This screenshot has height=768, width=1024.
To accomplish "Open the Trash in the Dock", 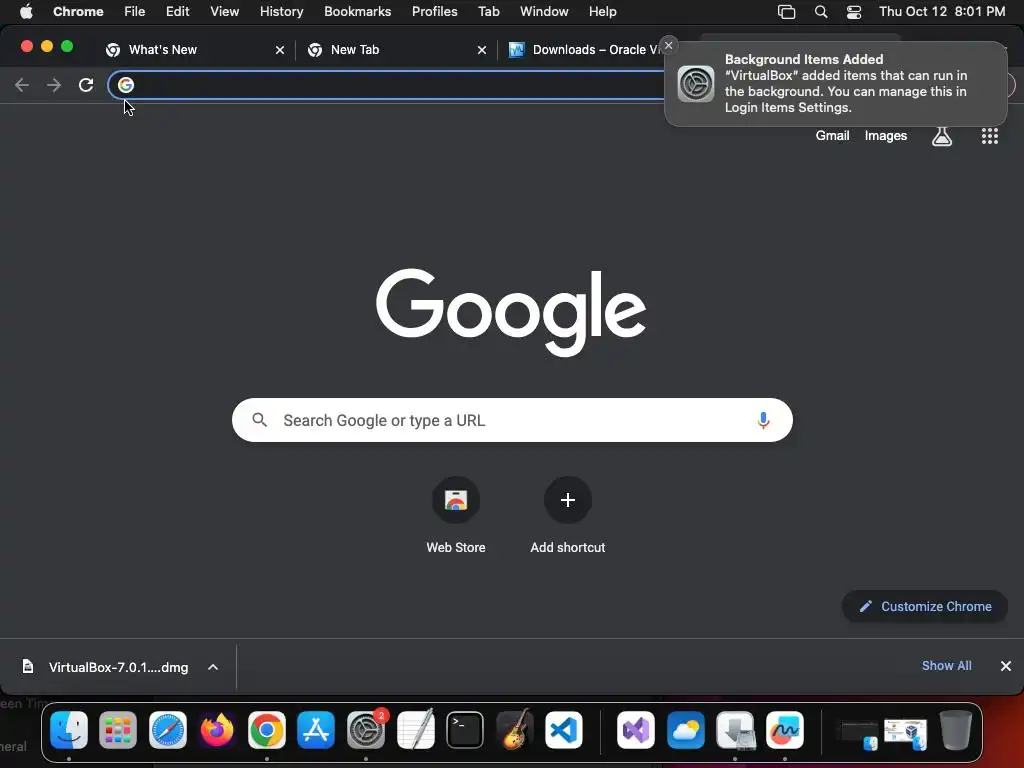I will pos(955,729).
